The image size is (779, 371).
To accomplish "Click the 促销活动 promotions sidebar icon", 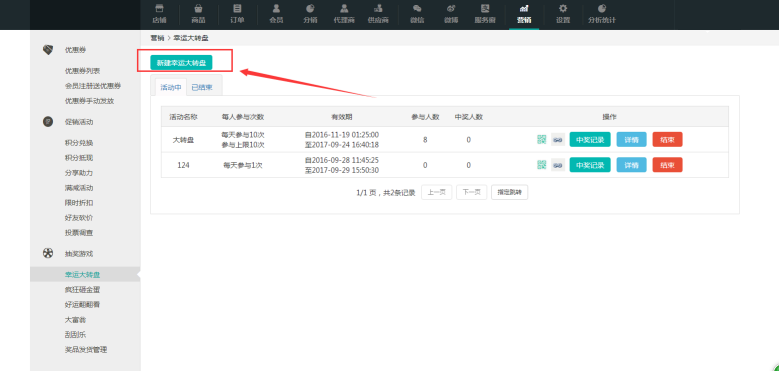I will click(x=48, y=122).
